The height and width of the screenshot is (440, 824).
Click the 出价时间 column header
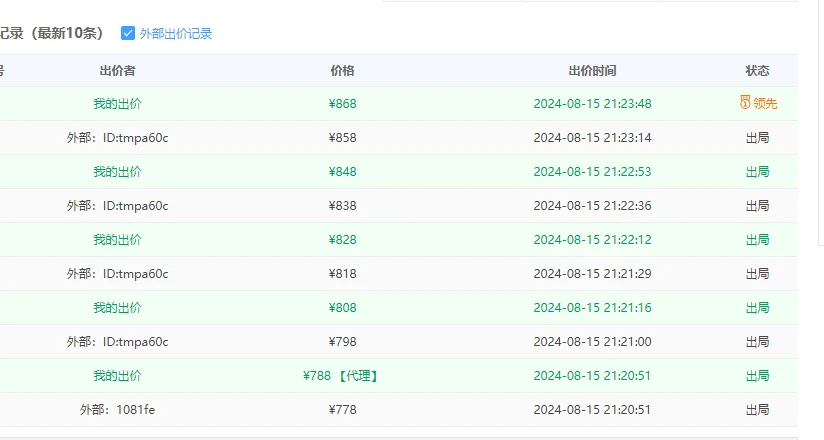(592, 71)
